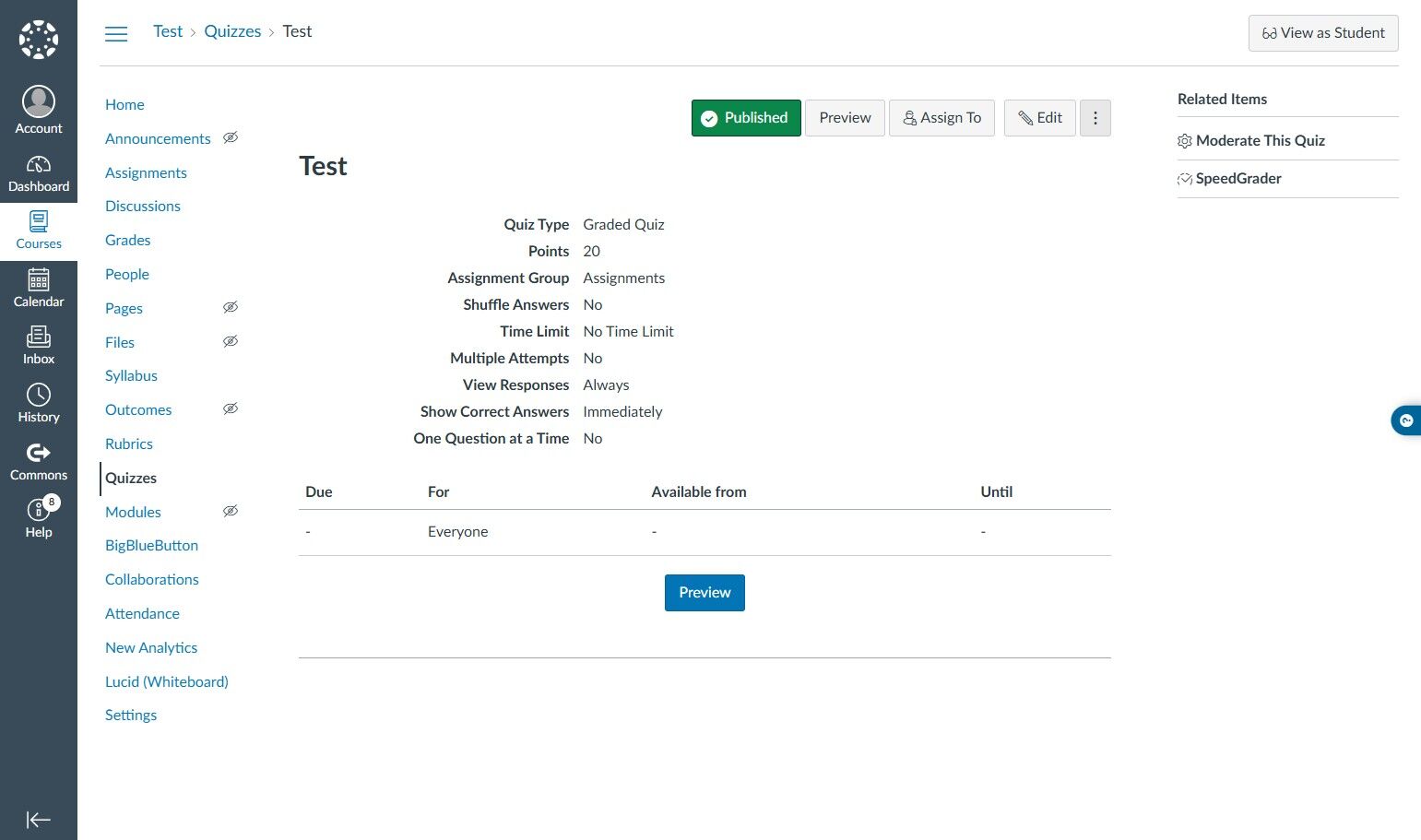Image resolution: width=1421 pixels, height=840 pixels.
Task: Click the 'Due' column header
Action: pyautogui.click(x=318, y=491)
